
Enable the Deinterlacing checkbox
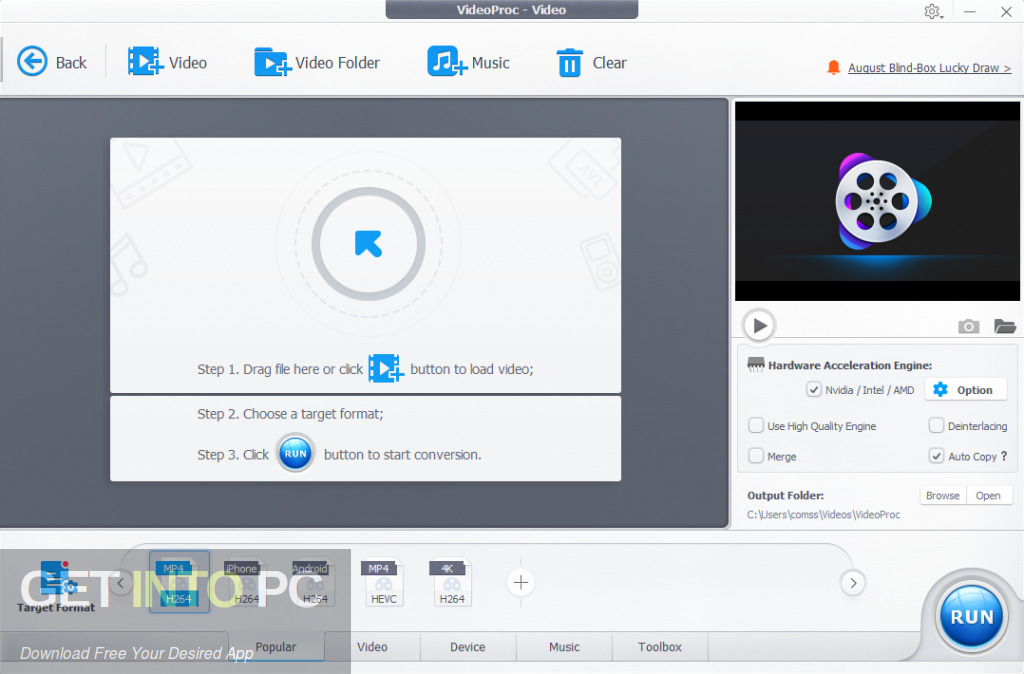[x=936, y=426]
